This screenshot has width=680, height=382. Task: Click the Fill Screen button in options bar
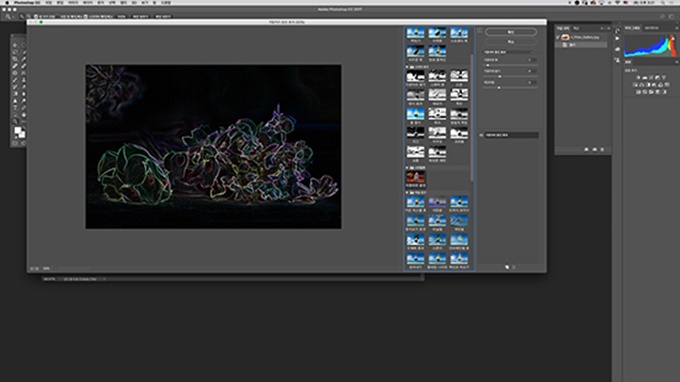tap(163, 16)
